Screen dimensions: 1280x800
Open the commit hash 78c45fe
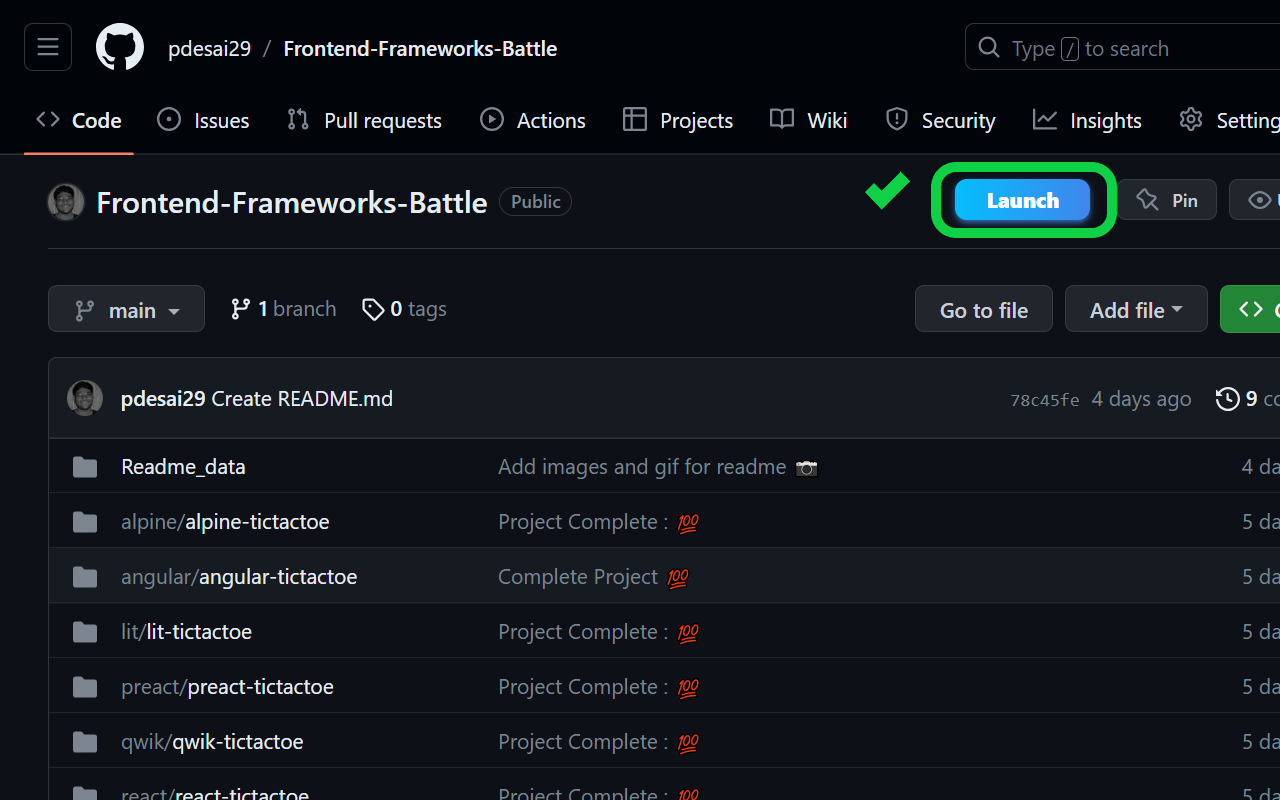(x=1045, y=400)
